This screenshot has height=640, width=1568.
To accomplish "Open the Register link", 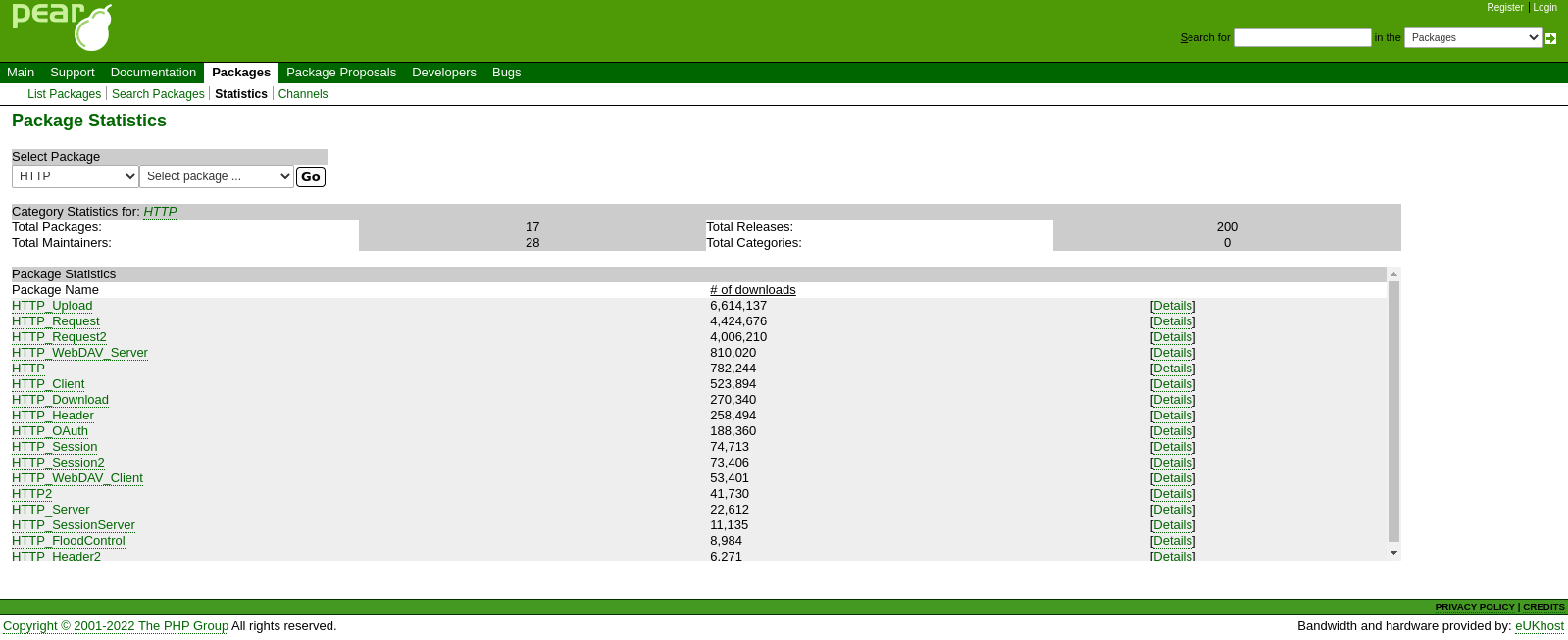I will click(1504, 8).
